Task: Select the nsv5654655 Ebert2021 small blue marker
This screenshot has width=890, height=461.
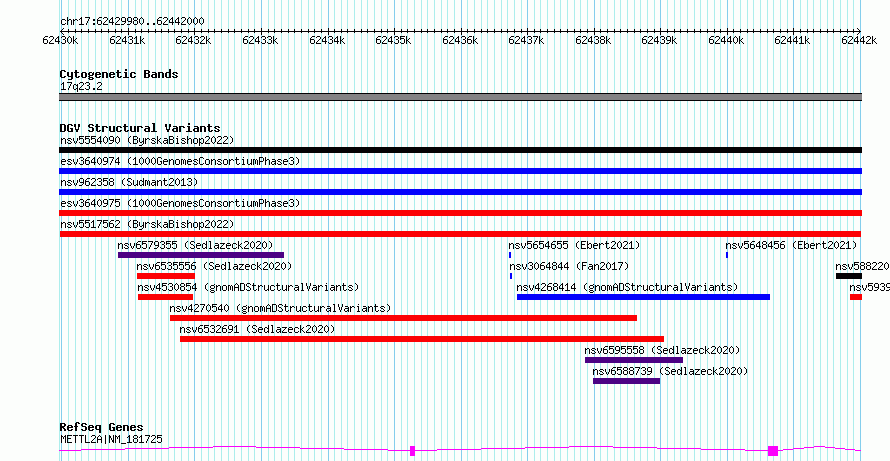Action: click(x=510, y=255)
